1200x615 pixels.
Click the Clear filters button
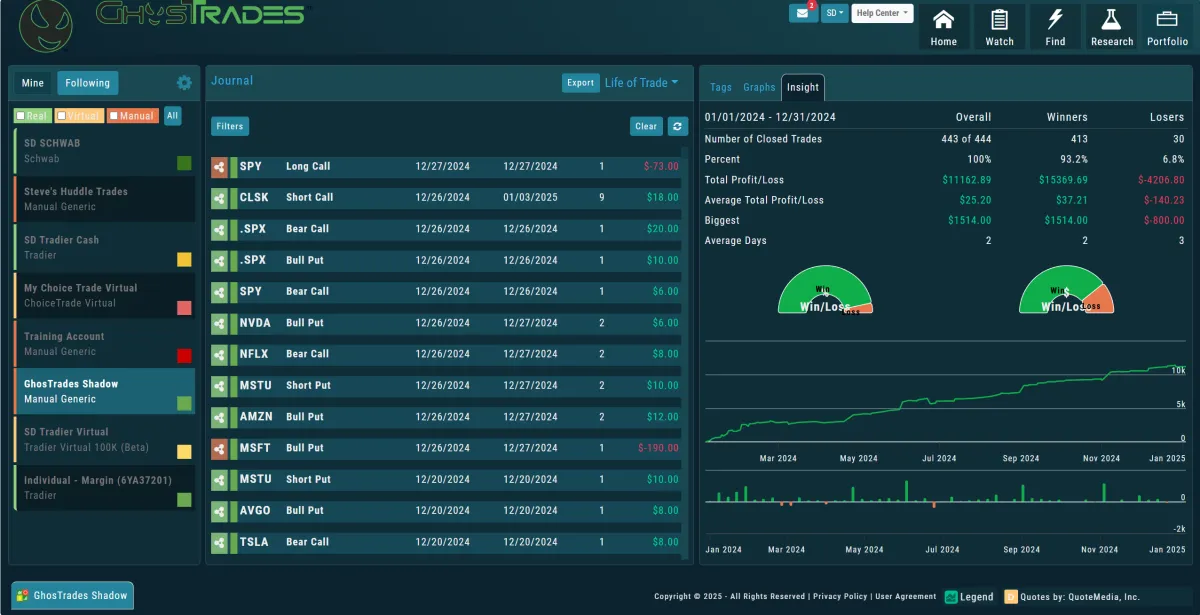pos(646,126)
